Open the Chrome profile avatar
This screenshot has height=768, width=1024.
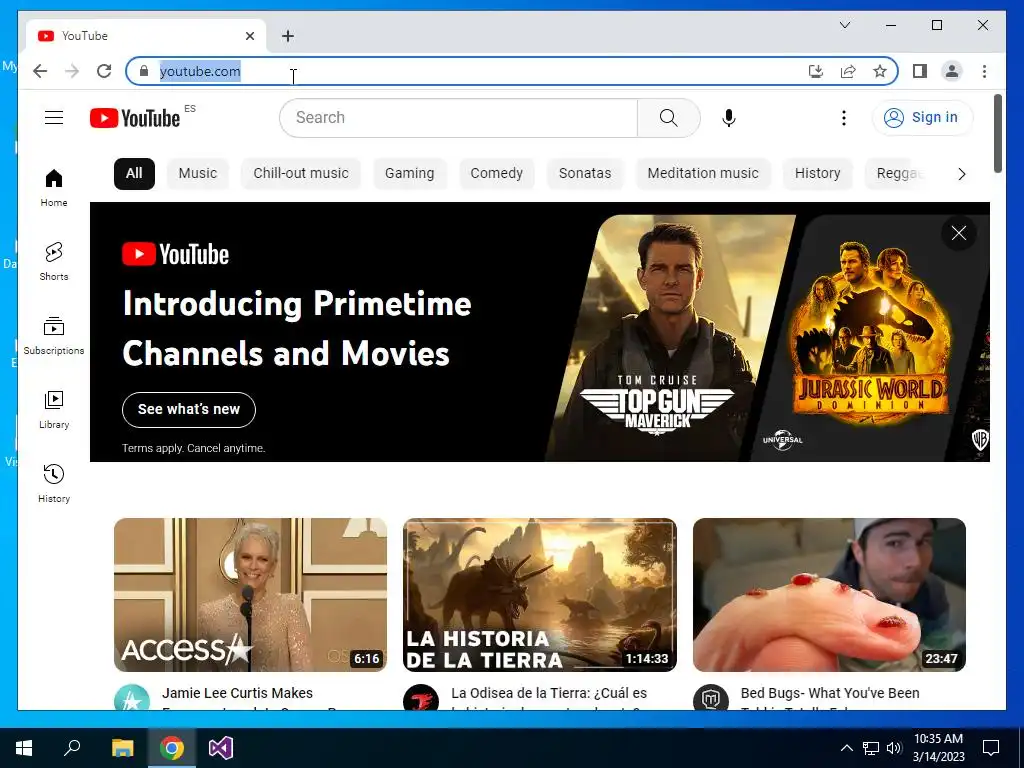pos(952,71)
